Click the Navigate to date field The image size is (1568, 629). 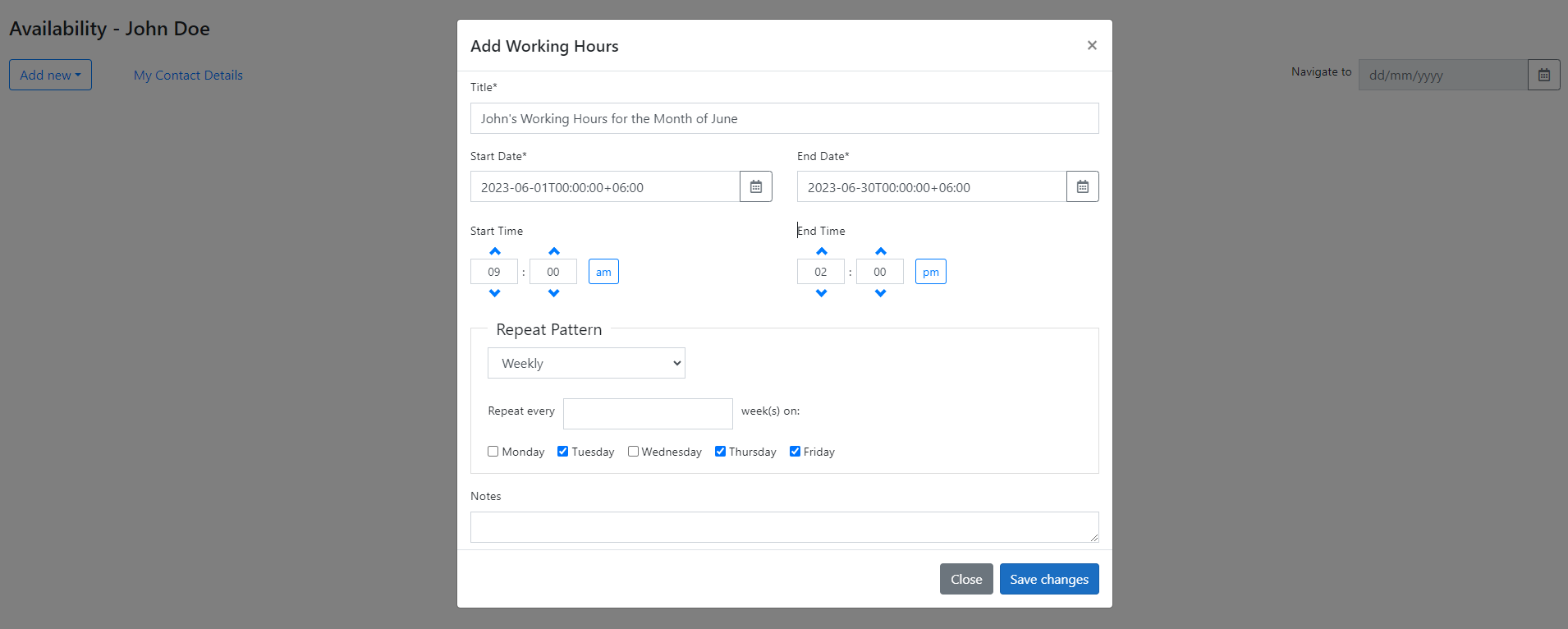pyautogui.click(x=1443, y=75)
